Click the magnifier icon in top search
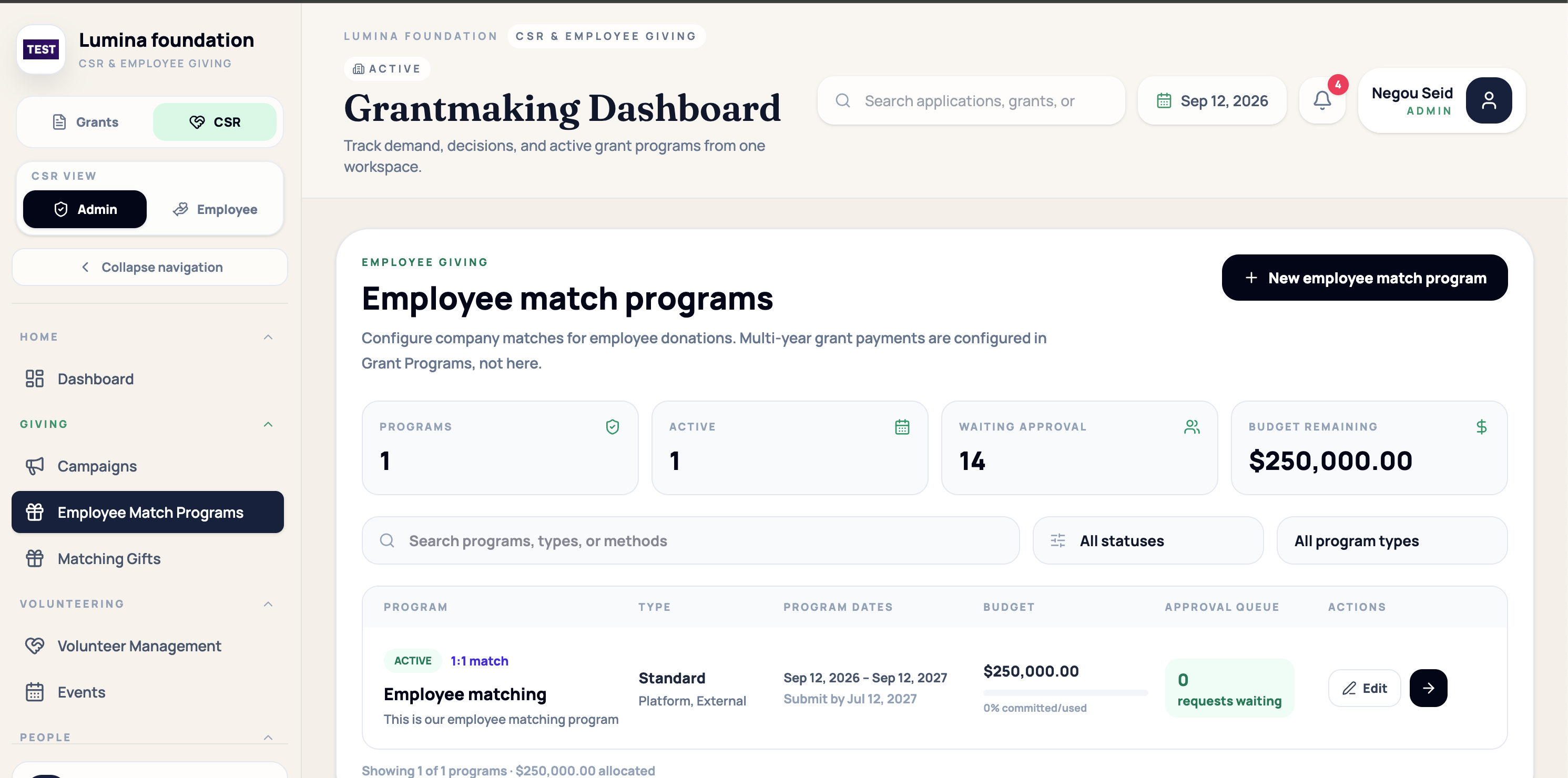 pyautogui.click(x=842, y=100)
